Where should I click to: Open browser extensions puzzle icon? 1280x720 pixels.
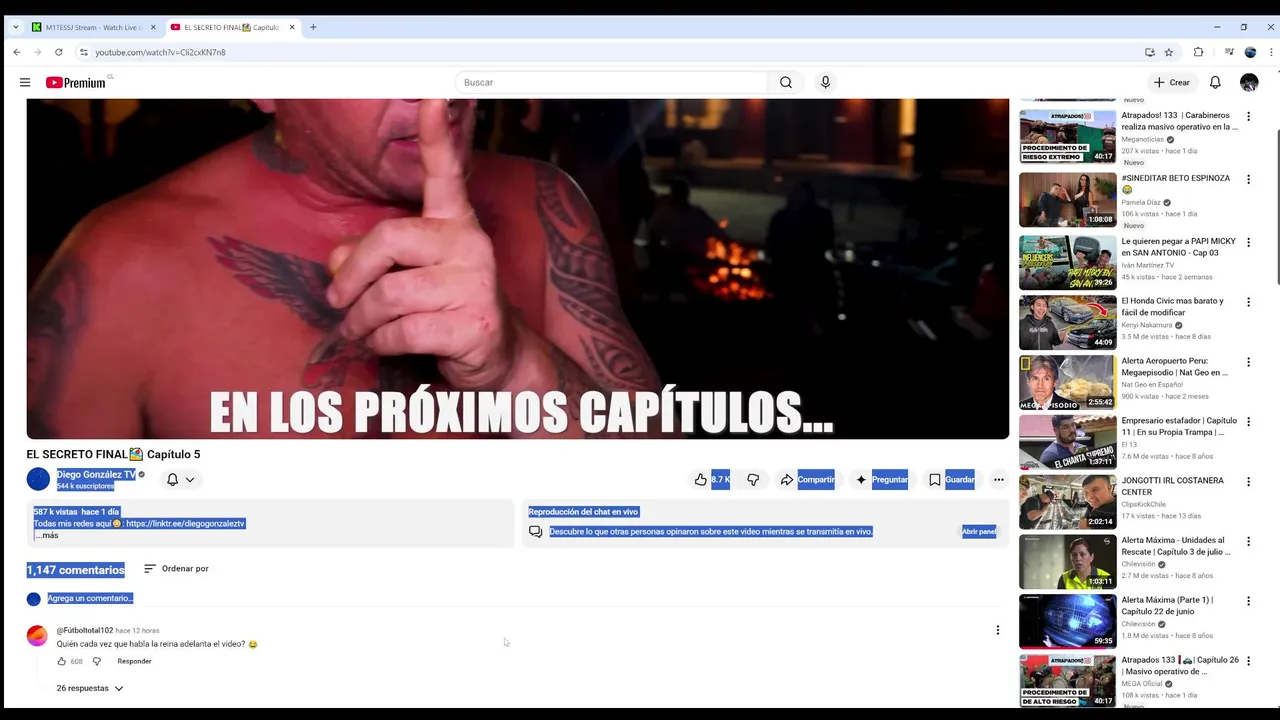(x=1198, y=52)
